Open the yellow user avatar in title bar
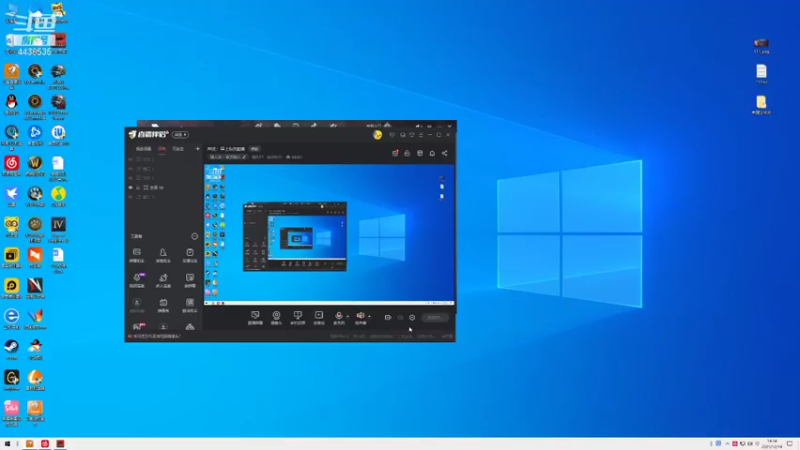The height and width of the screenshot is (450, 800). click(x=378, y=135)
